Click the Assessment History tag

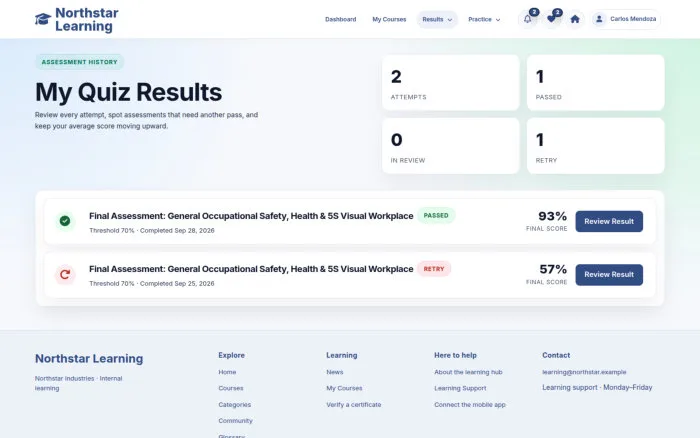point(79,62)
